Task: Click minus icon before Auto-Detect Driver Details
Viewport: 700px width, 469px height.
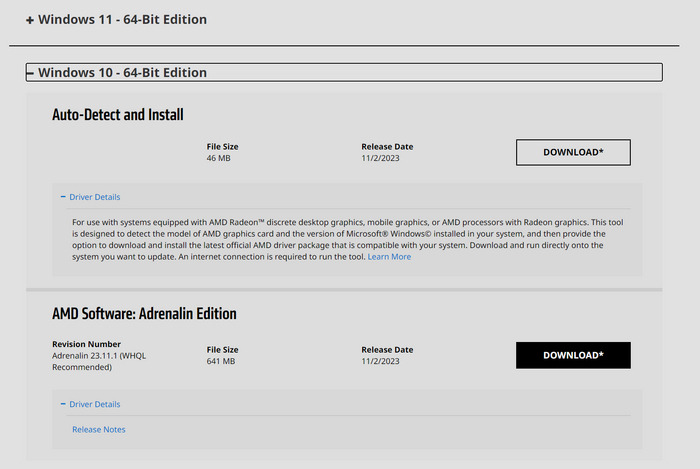Action: pos(63,197)
